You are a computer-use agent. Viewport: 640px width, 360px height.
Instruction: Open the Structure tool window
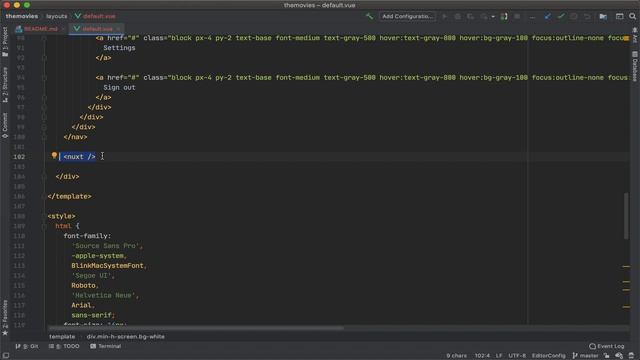click(5, 84)
